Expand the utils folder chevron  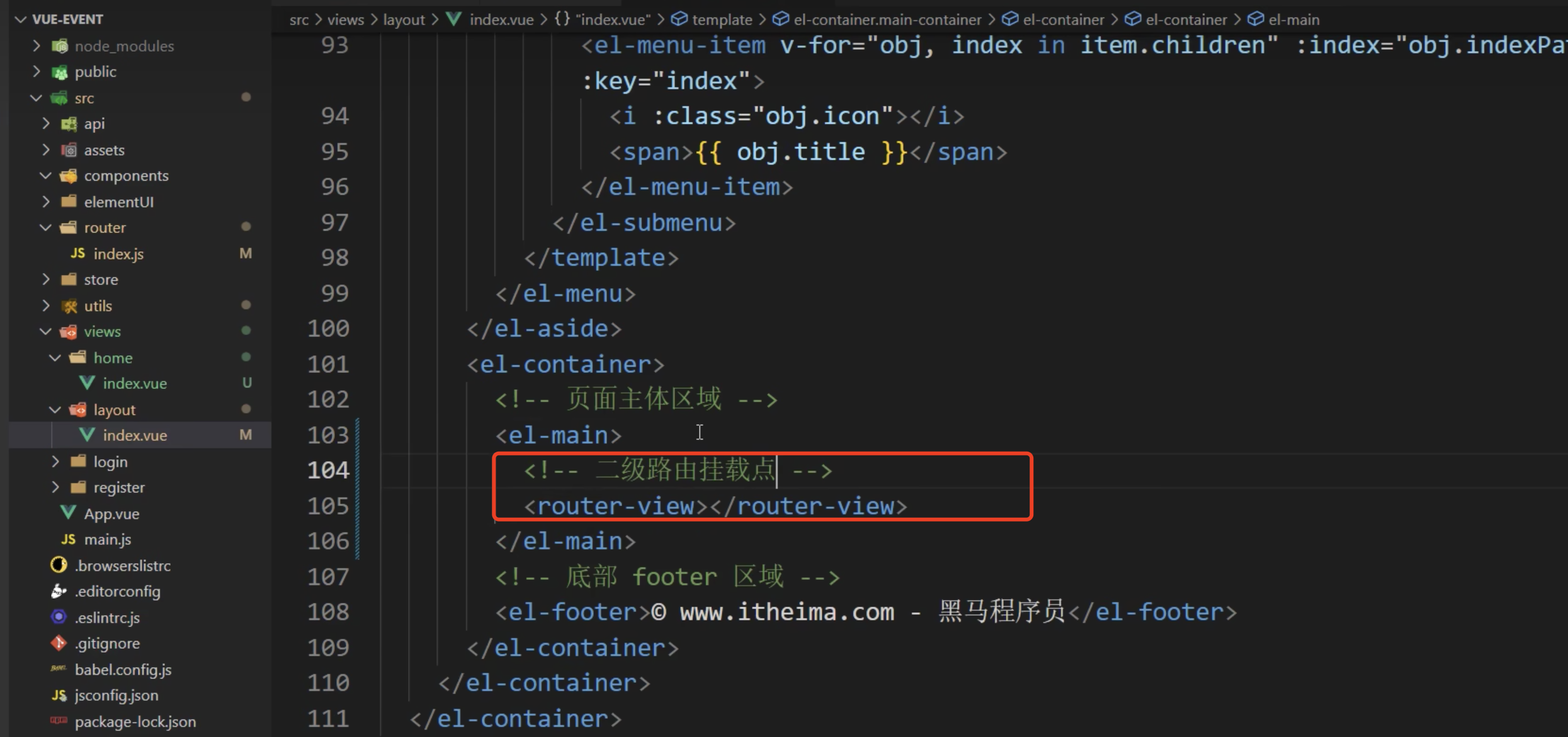point(46,306)
